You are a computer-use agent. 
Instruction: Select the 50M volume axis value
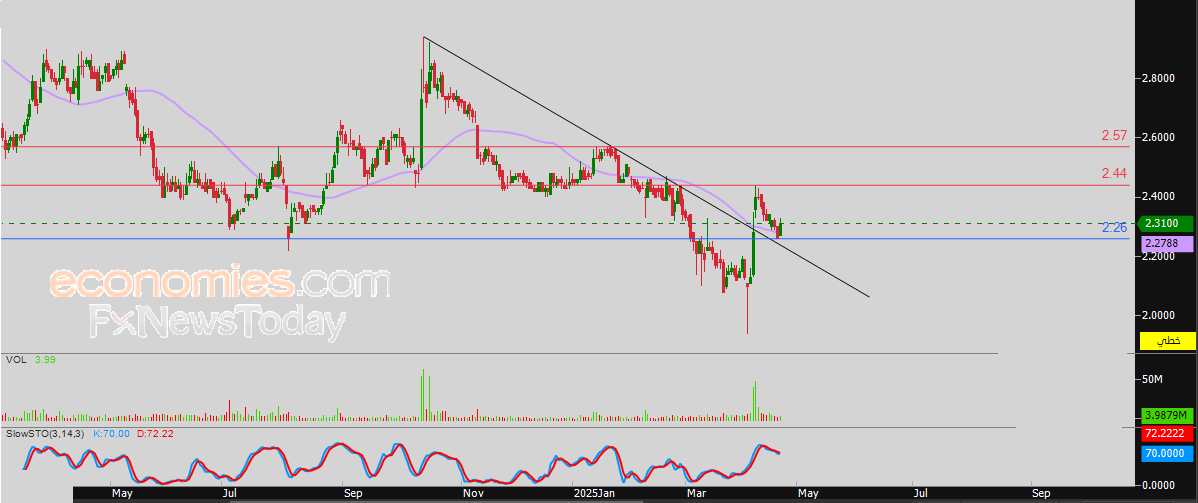[1153, 379]
